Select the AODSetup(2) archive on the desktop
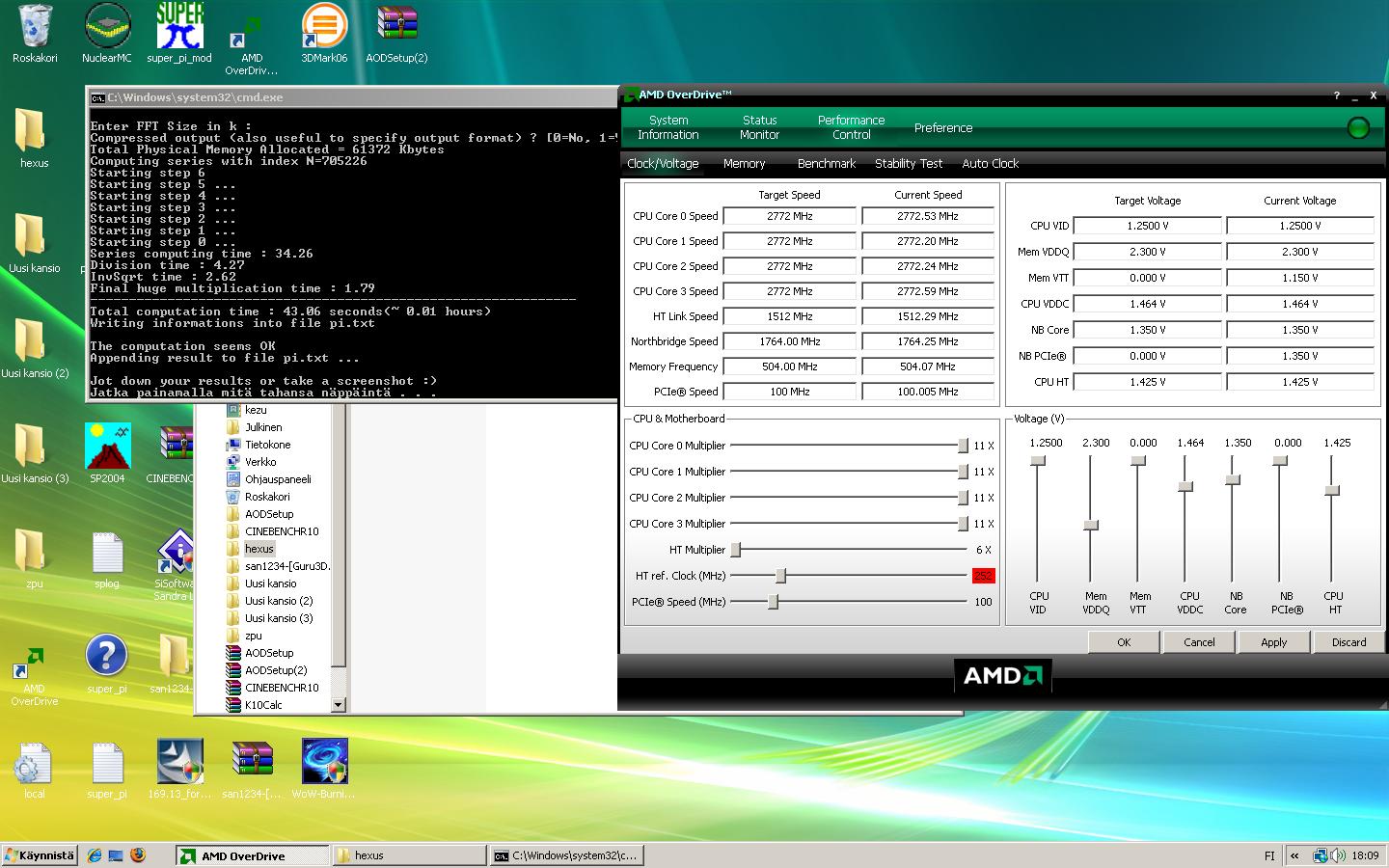The height and width of the screenshot is (868, 1389). point(396,33)
